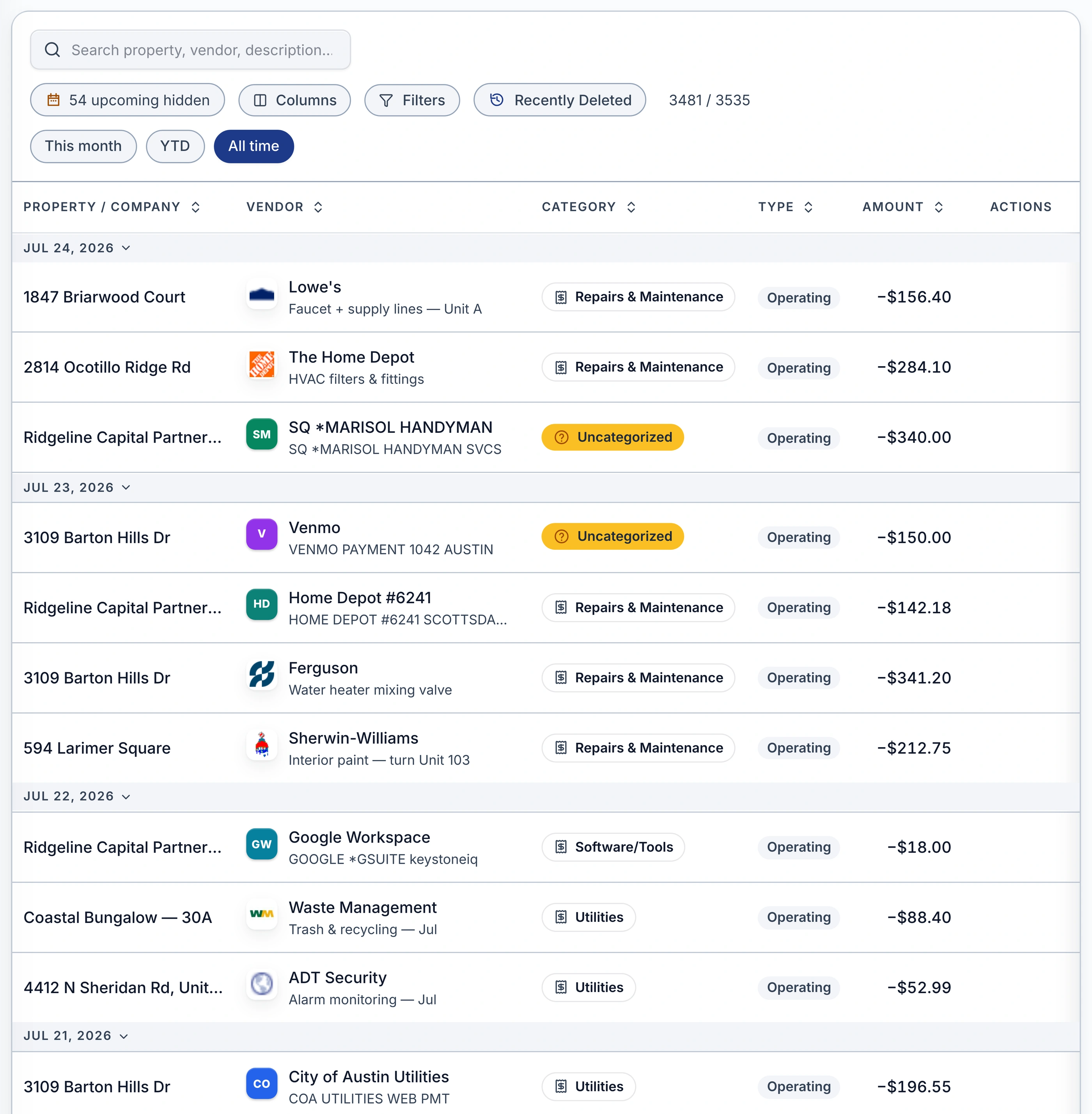Select the All time filter
This screenshot has height=1114, width=1092.
click(253, 146)
